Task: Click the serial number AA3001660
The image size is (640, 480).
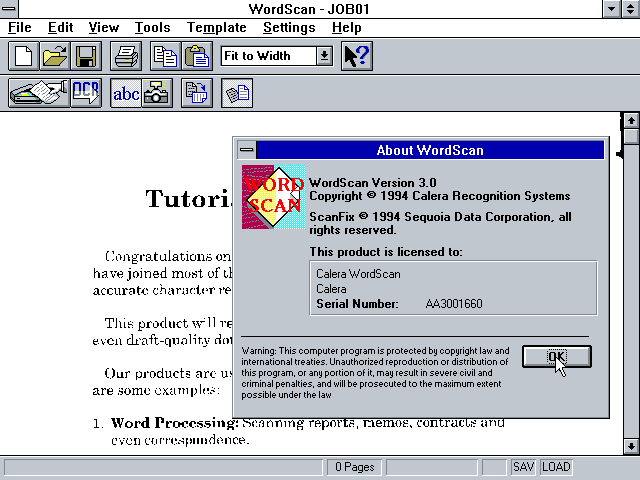Action: coord(454,304)
